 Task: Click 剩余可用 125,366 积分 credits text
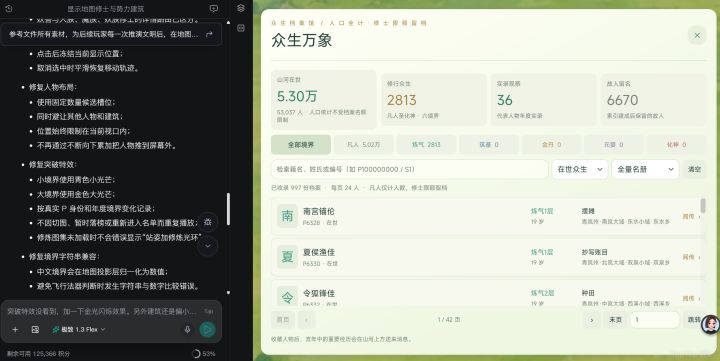tap(39, 354)
